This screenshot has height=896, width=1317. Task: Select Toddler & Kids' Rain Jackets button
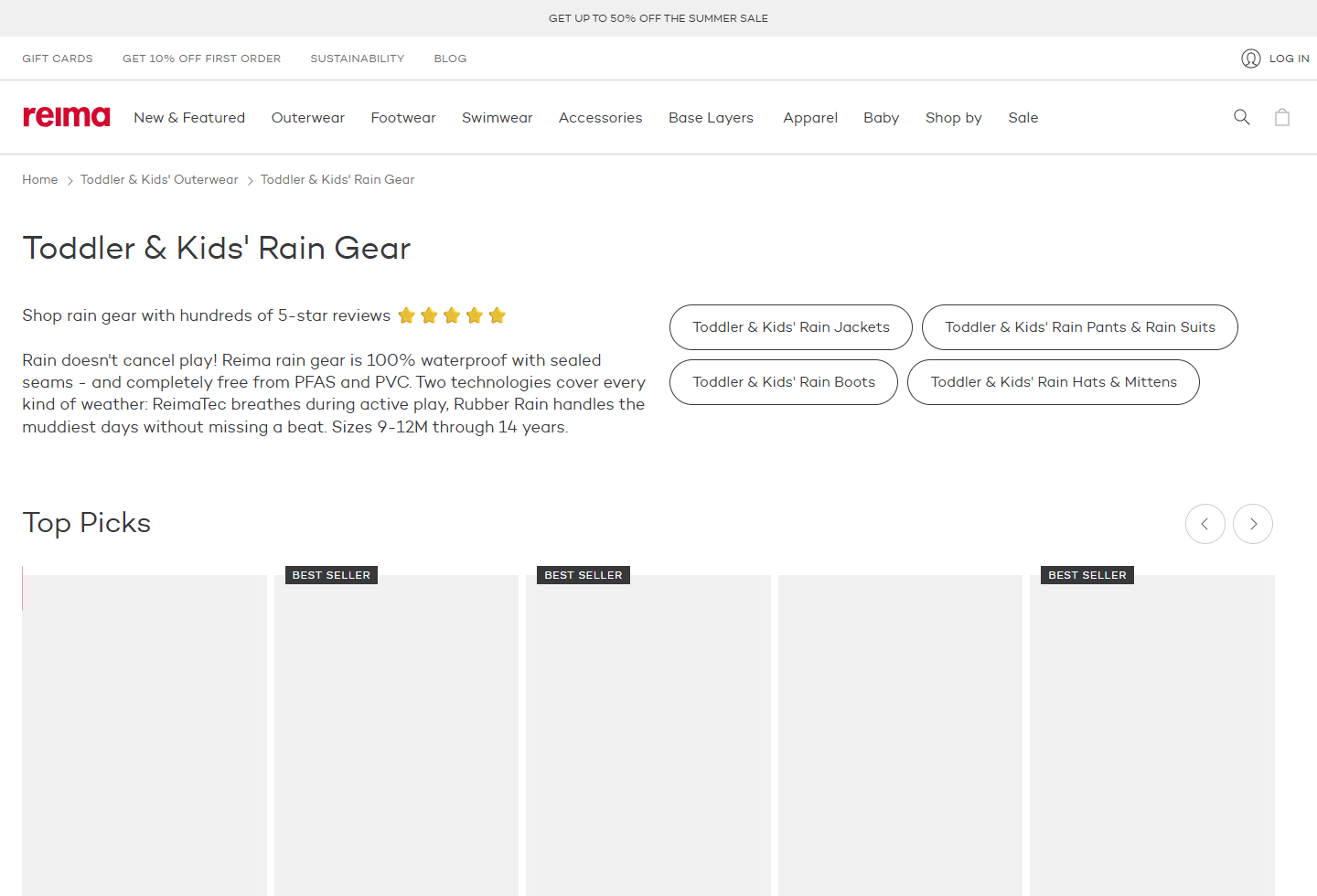point(791,327)
